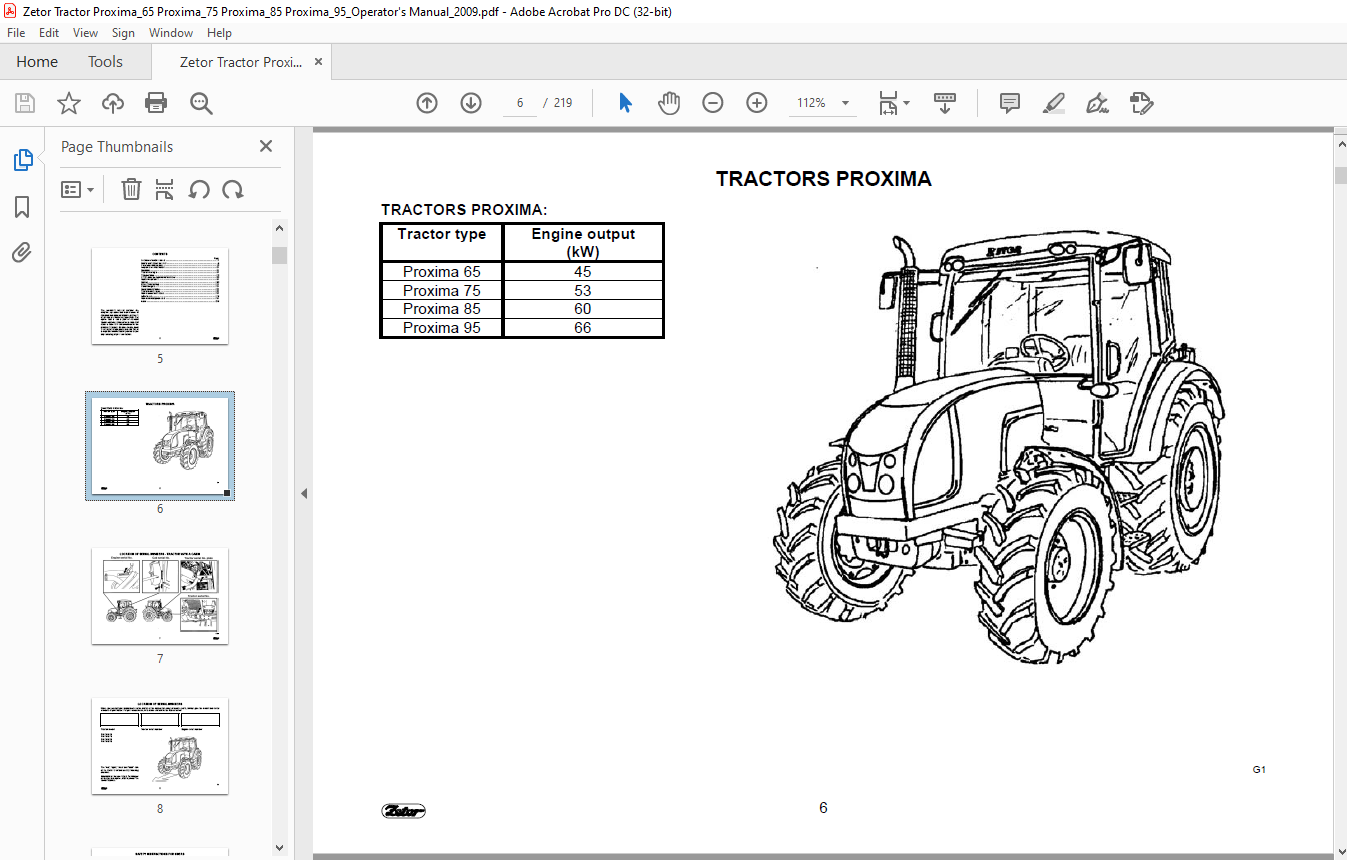Click the Stamp tool icon
Image resolution: width=1347 pixels, height=860 pixels.
pyautogui.click(x=1141, y=103)
